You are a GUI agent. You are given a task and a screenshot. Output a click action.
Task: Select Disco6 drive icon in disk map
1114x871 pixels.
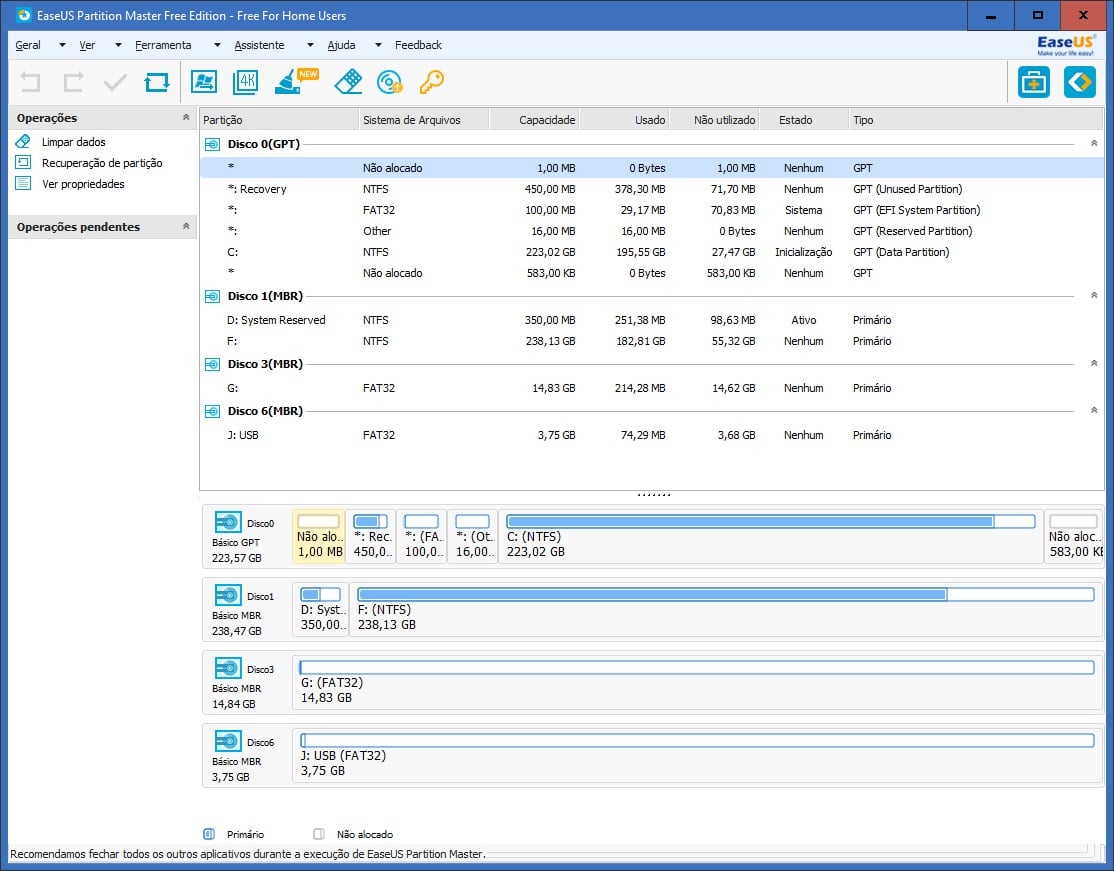(227, 741)
